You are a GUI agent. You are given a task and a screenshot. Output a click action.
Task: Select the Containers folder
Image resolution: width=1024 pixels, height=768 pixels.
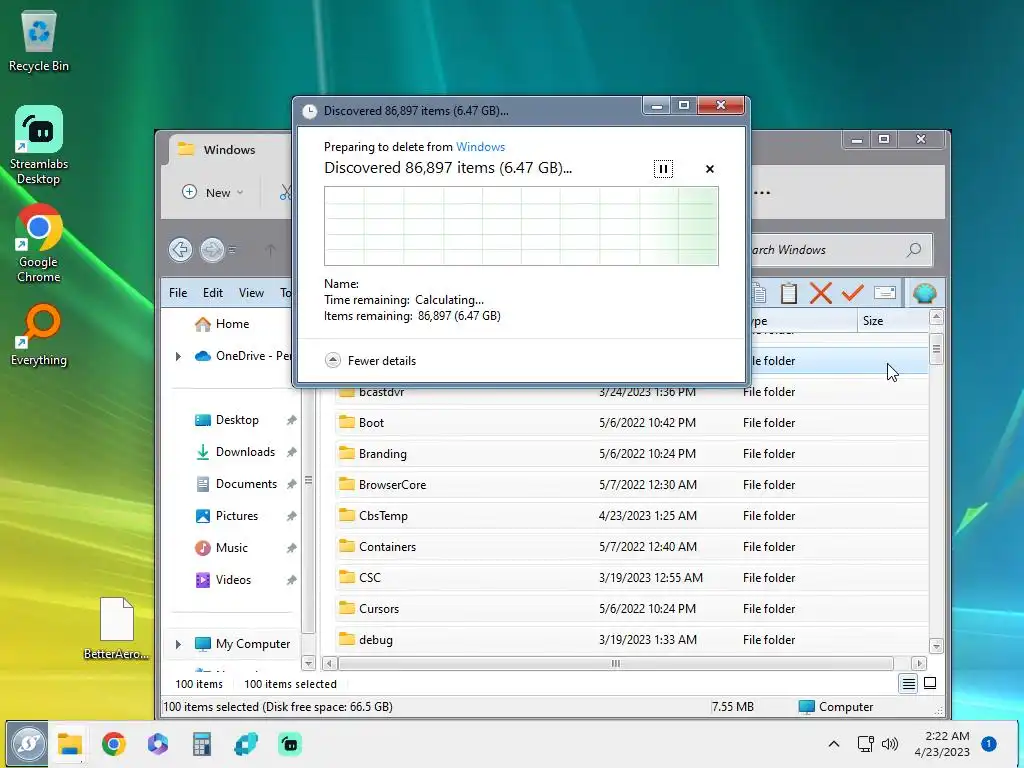[x=632, y=547]
